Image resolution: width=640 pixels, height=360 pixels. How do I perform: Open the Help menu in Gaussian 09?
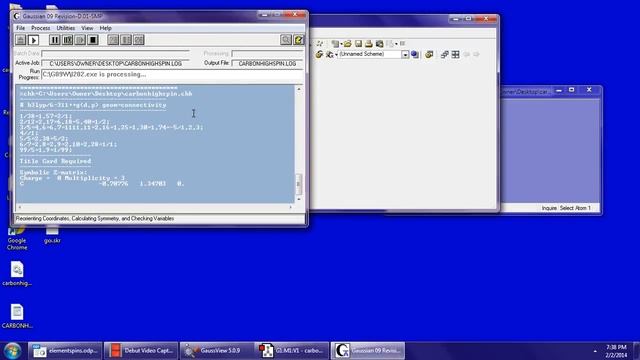106,28
